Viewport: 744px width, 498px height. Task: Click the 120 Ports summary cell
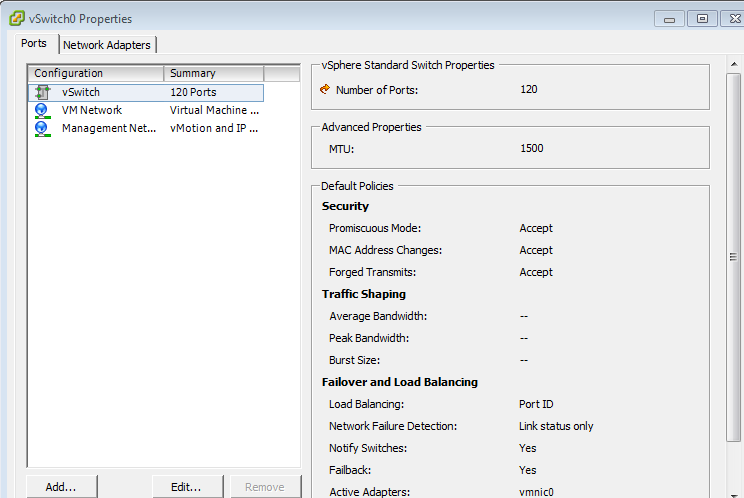point(194,92)
